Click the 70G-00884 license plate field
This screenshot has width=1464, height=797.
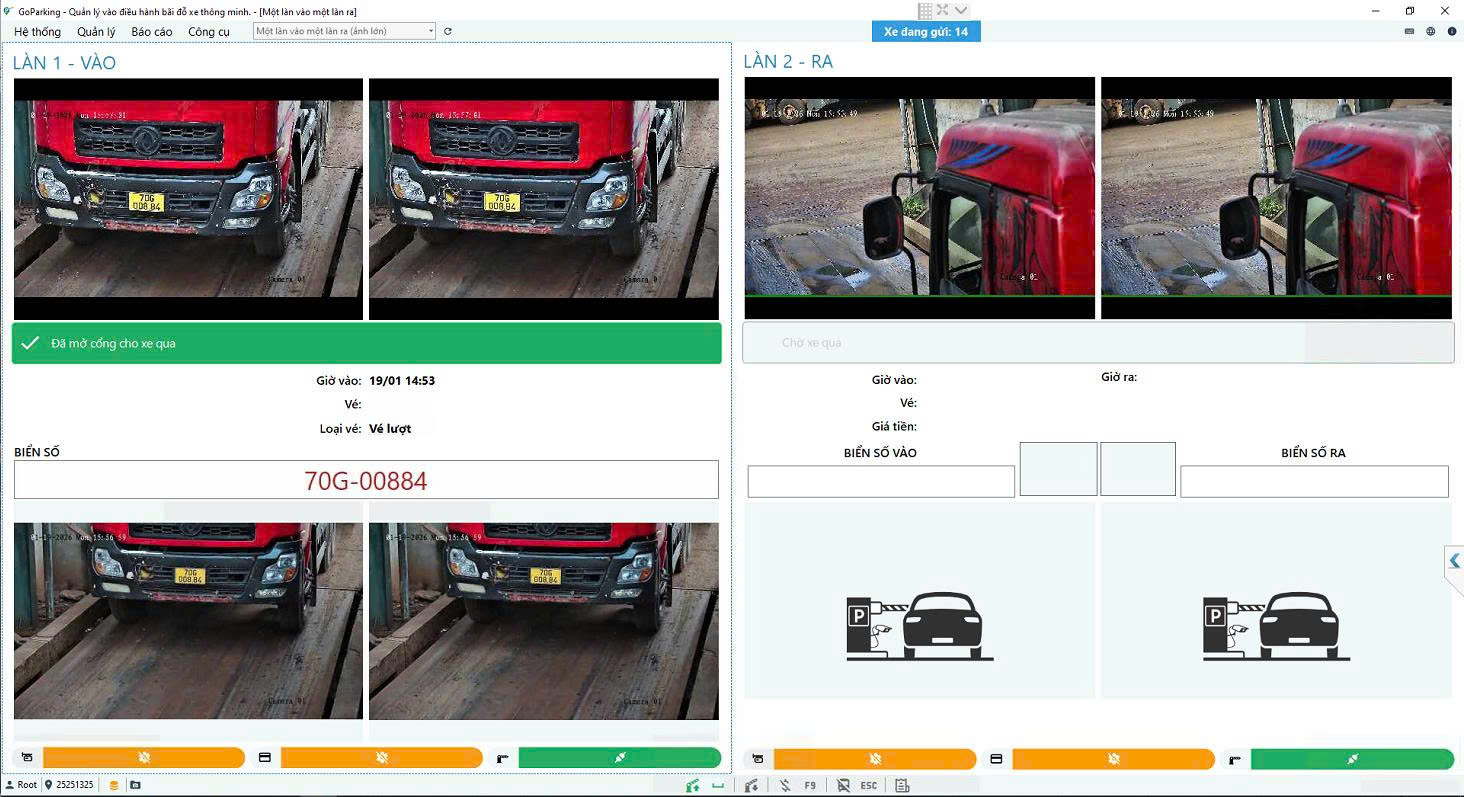[366, 480]
